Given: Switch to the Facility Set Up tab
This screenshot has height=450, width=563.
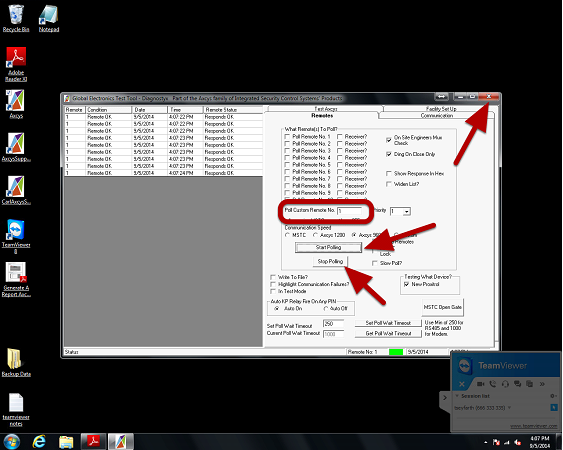Looking at the screenshot, I should click(x=441, y=109).
